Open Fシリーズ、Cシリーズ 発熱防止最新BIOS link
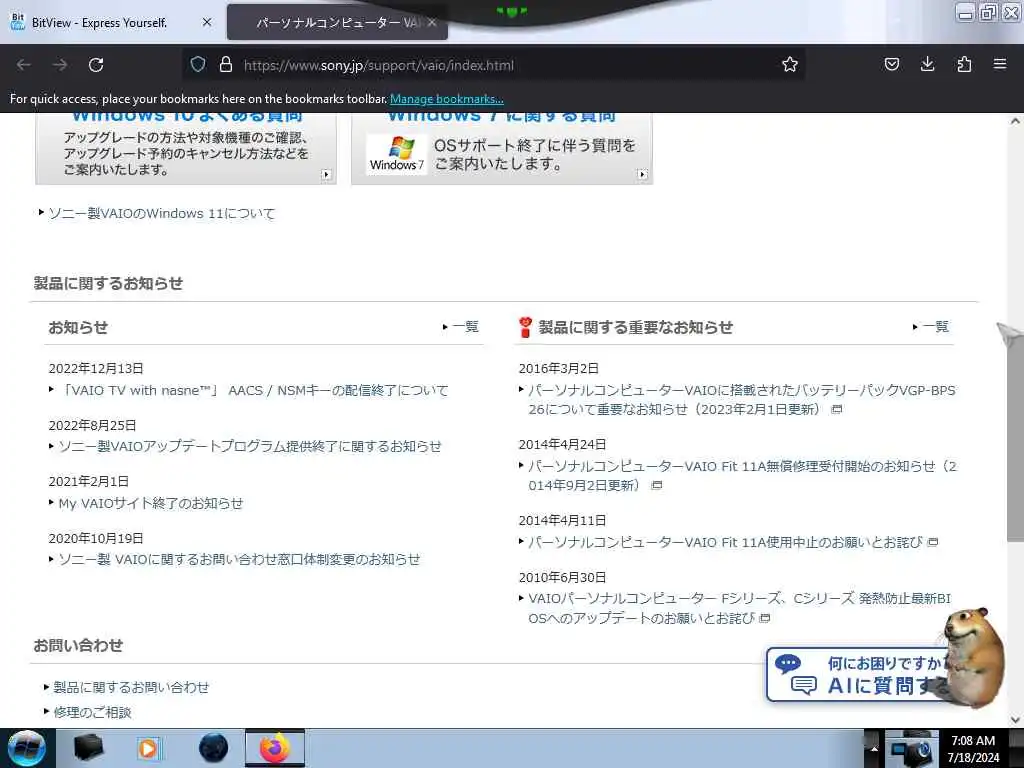 click(x=738, y=608)
